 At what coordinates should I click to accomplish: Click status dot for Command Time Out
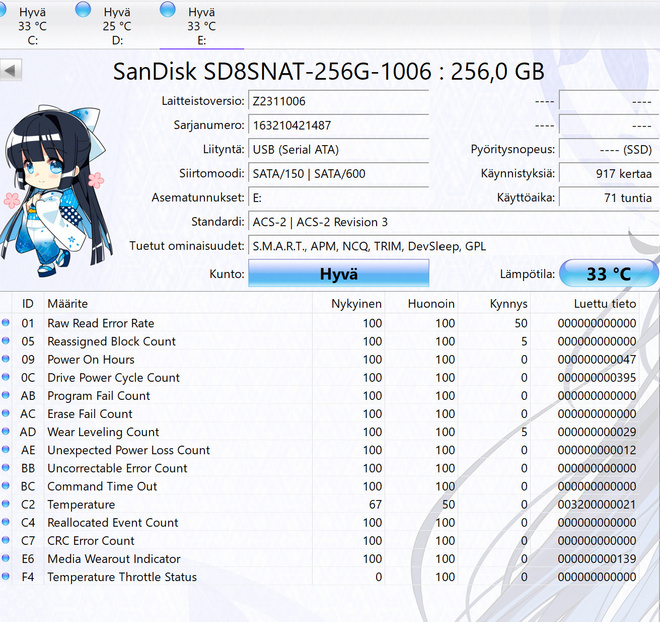pos(5,485)
